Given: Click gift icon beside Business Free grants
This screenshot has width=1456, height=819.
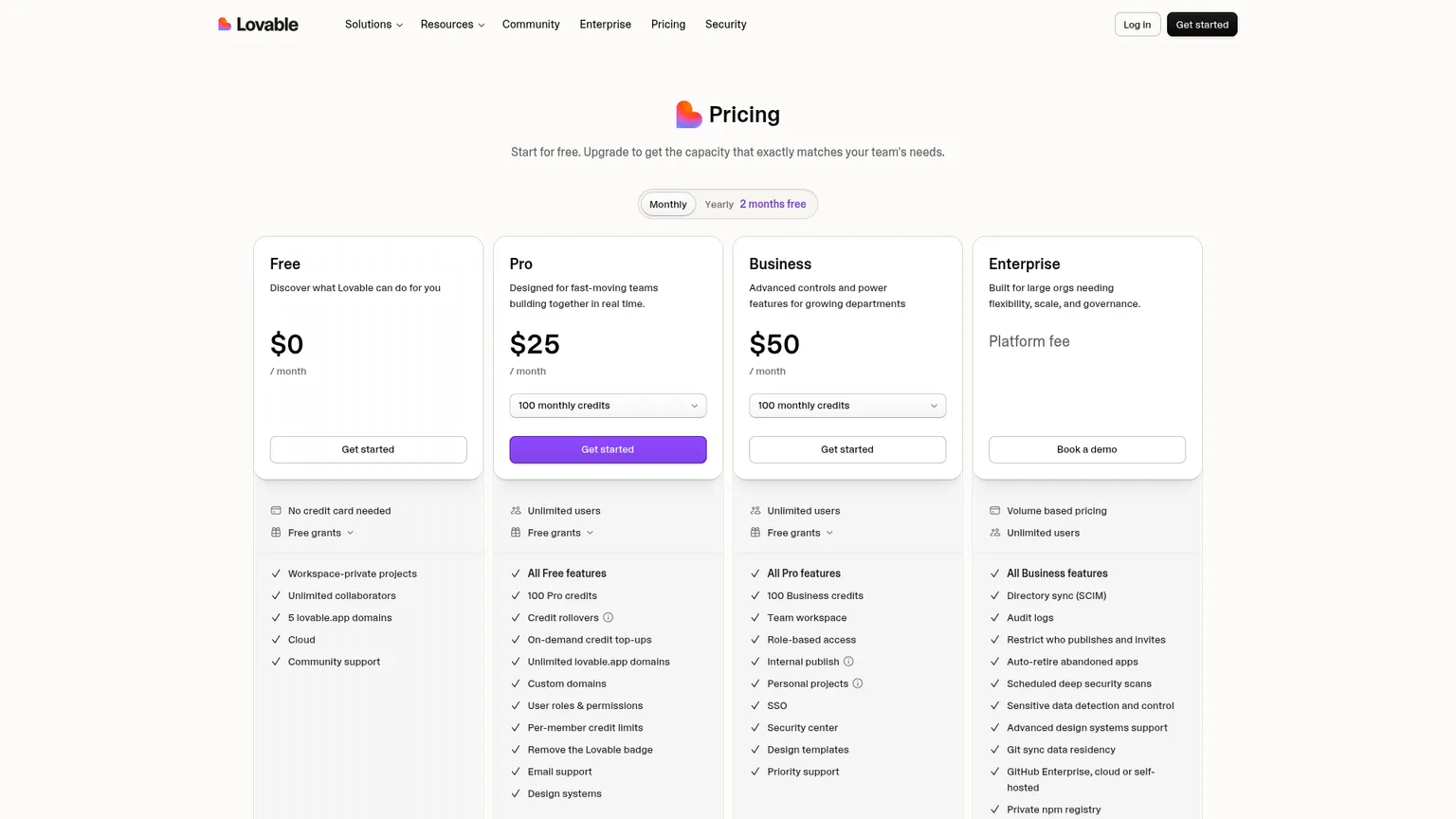Looking at the screenshot, I should [x=755, y=533].
